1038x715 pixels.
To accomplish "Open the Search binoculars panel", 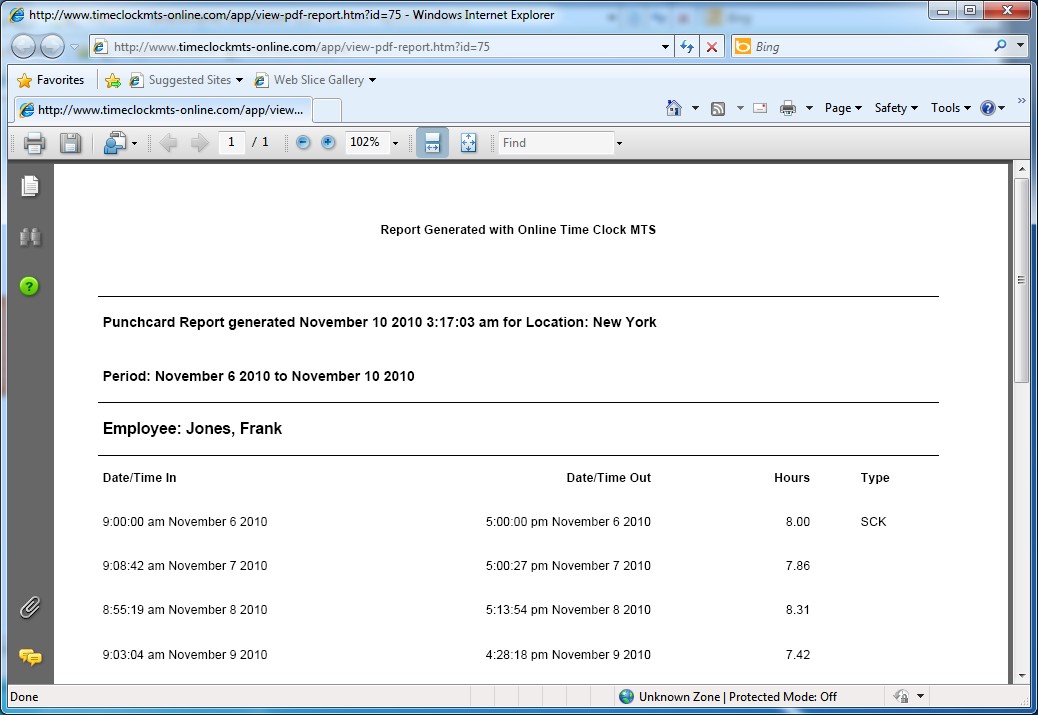I will 30,236.
